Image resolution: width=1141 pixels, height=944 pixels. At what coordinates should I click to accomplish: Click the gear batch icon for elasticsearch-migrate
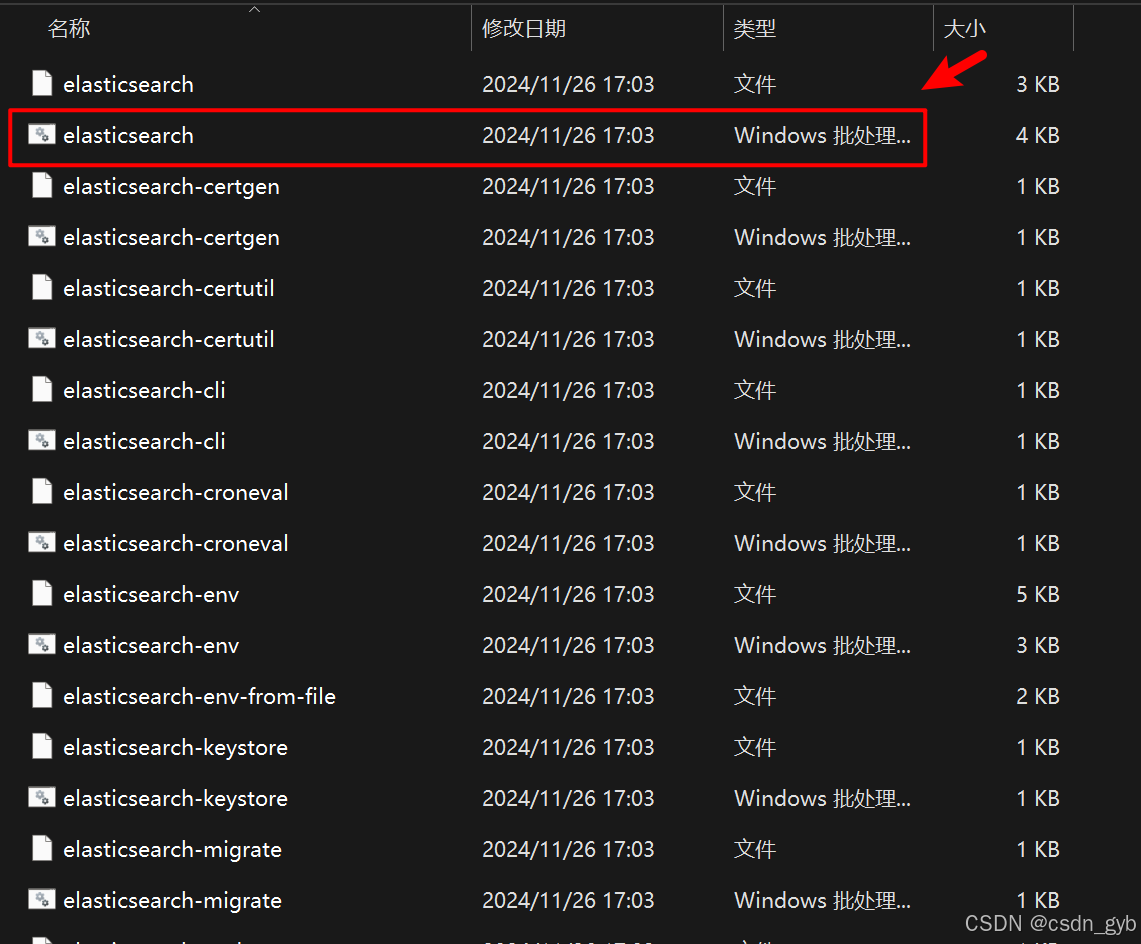point(42,899)
